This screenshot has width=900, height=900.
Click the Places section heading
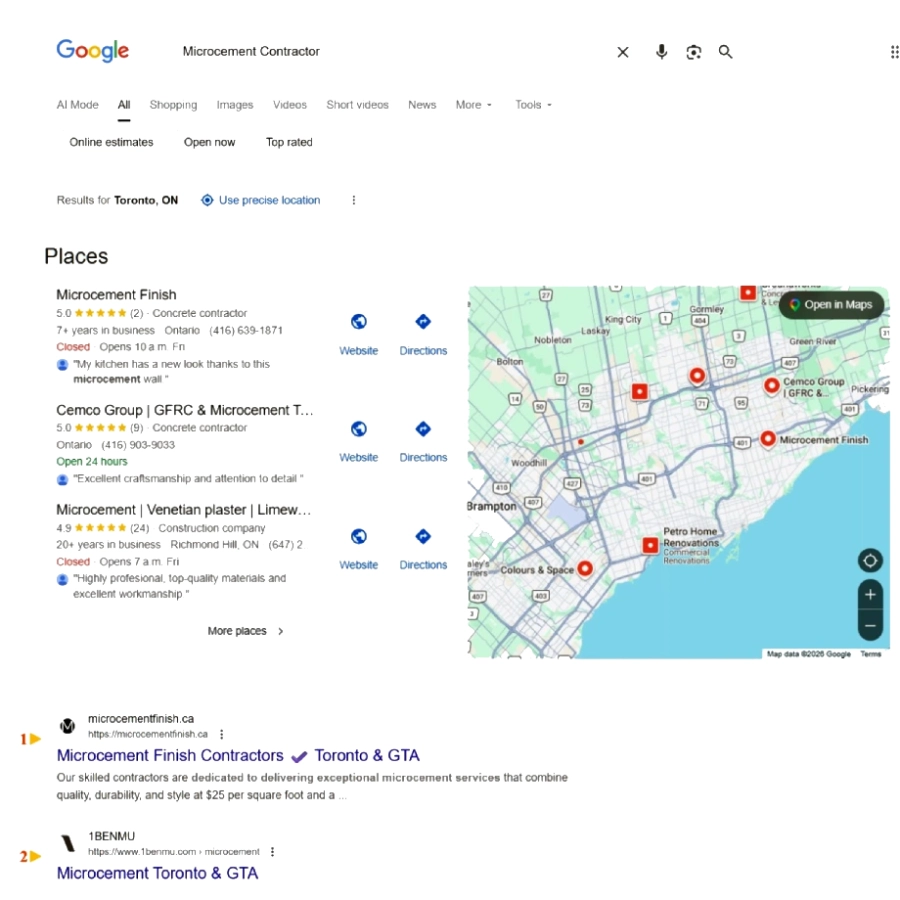pos(76,256)
